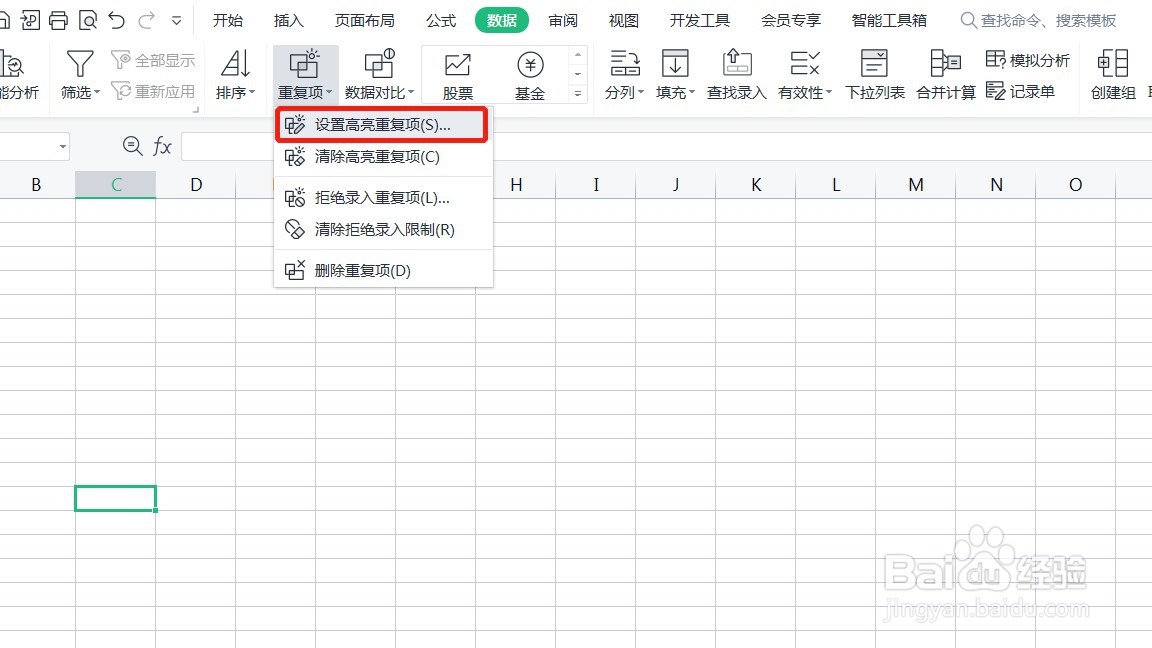This screenshot has height=648, width=1152.
Task: Switch to 公式 tab
Action: tap(441, 21)
